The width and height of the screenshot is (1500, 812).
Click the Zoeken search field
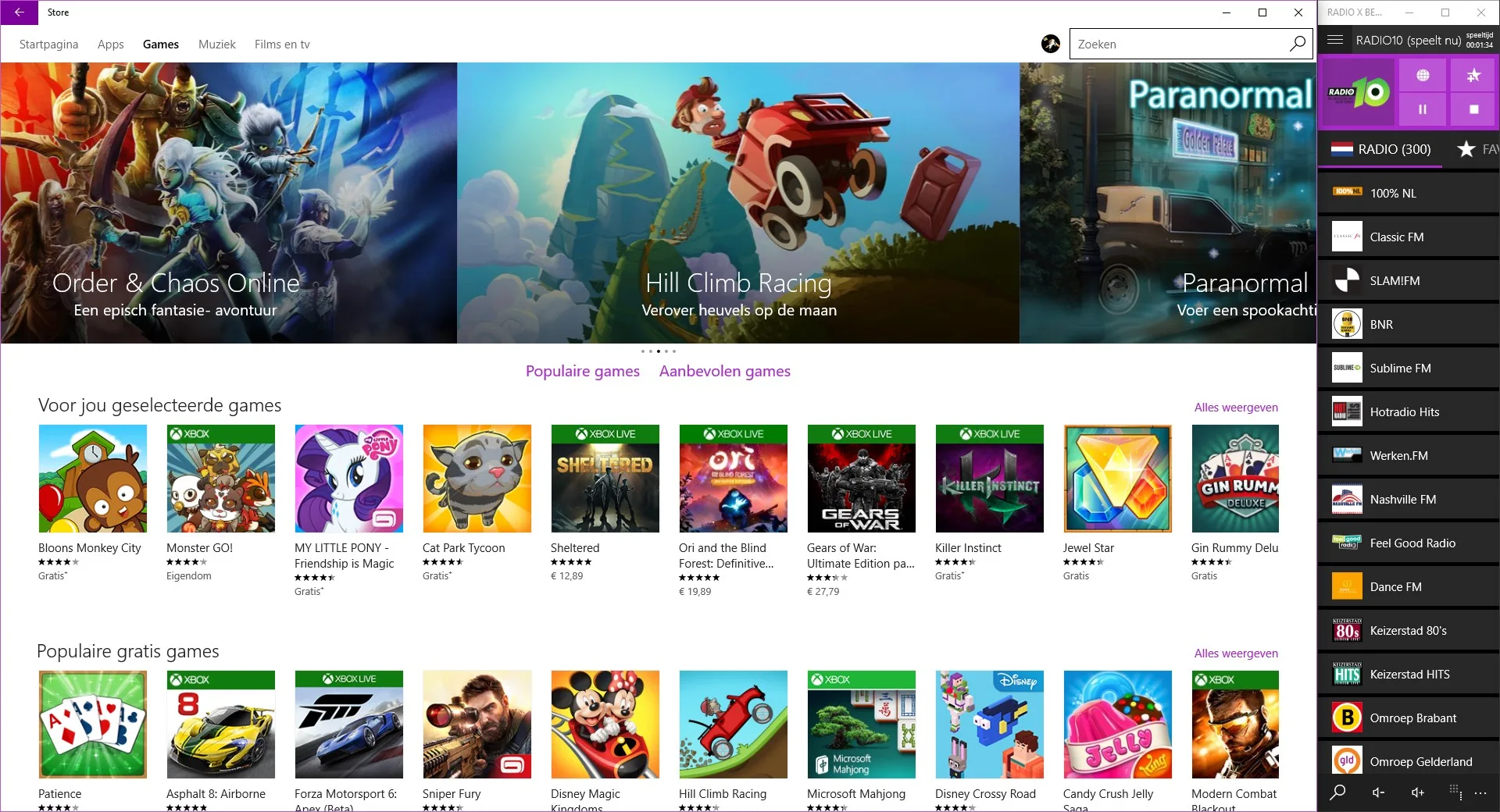[1180, 44]
